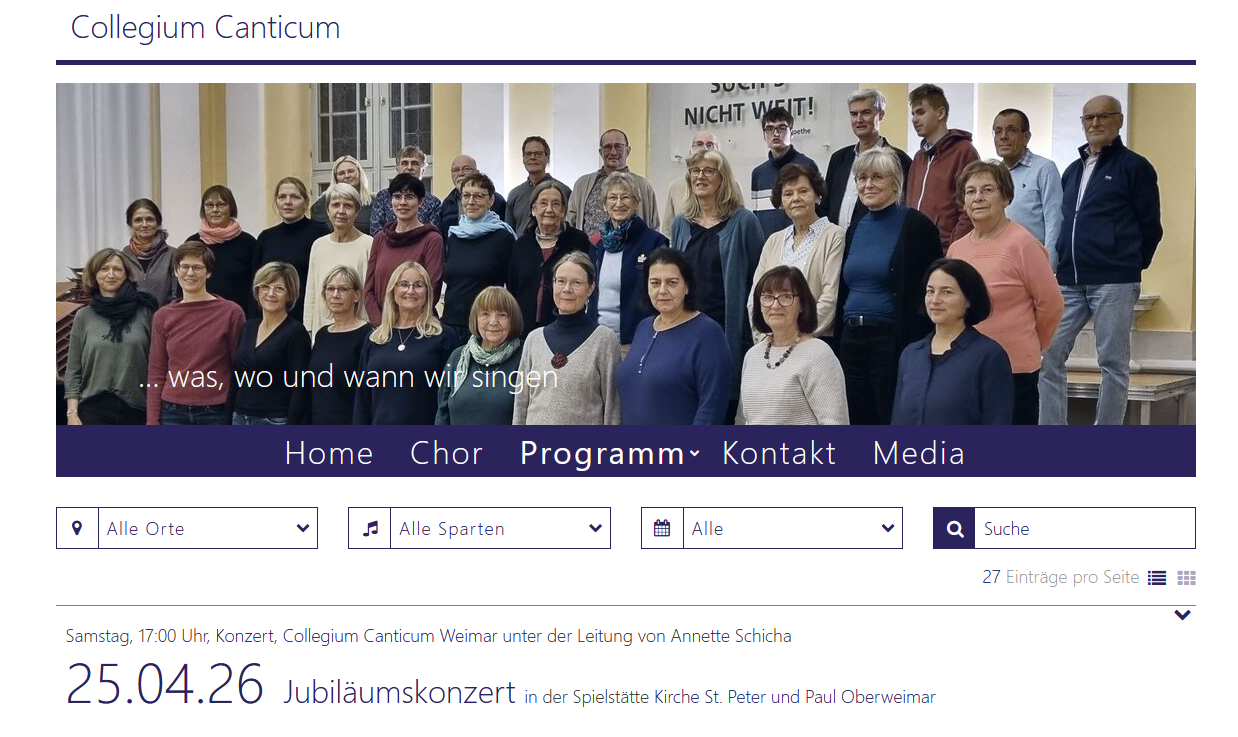1238x737 pixels.
Task: Select the Programm menu item
Action: (602, 453)
